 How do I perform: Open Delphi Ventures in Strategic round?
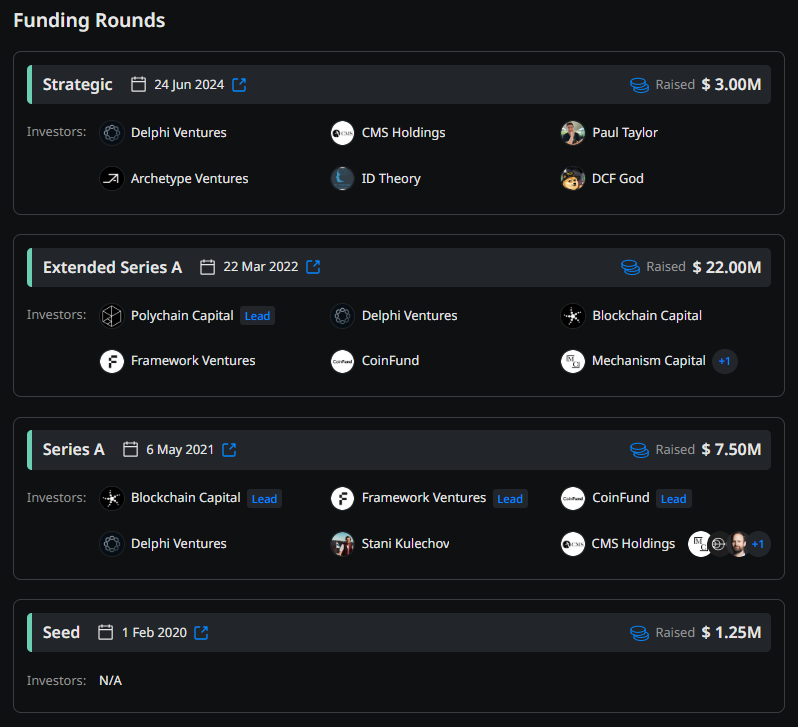179,133
